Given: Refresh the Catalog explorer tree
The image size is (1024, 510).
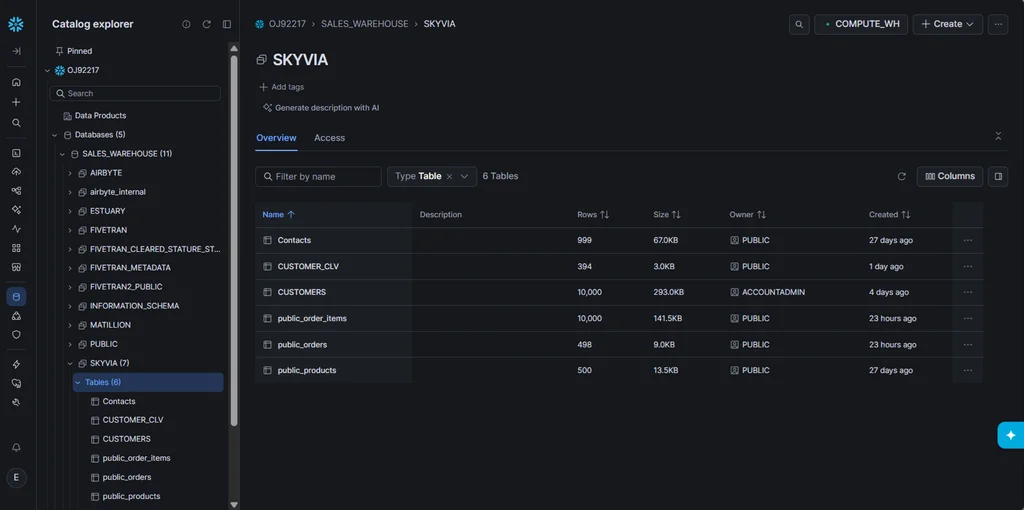Looking at the screenshot, I should pyautogui.click(x=206, y=24).
